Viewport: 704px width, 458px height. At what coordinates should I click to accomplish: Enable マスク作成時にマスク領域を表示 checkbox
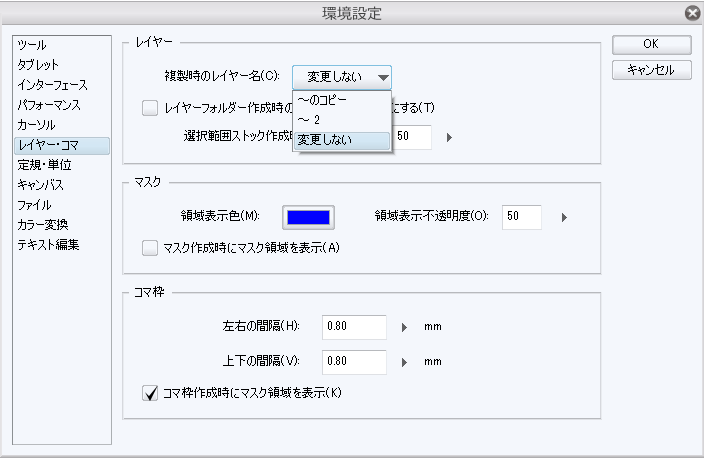[150, 248]
